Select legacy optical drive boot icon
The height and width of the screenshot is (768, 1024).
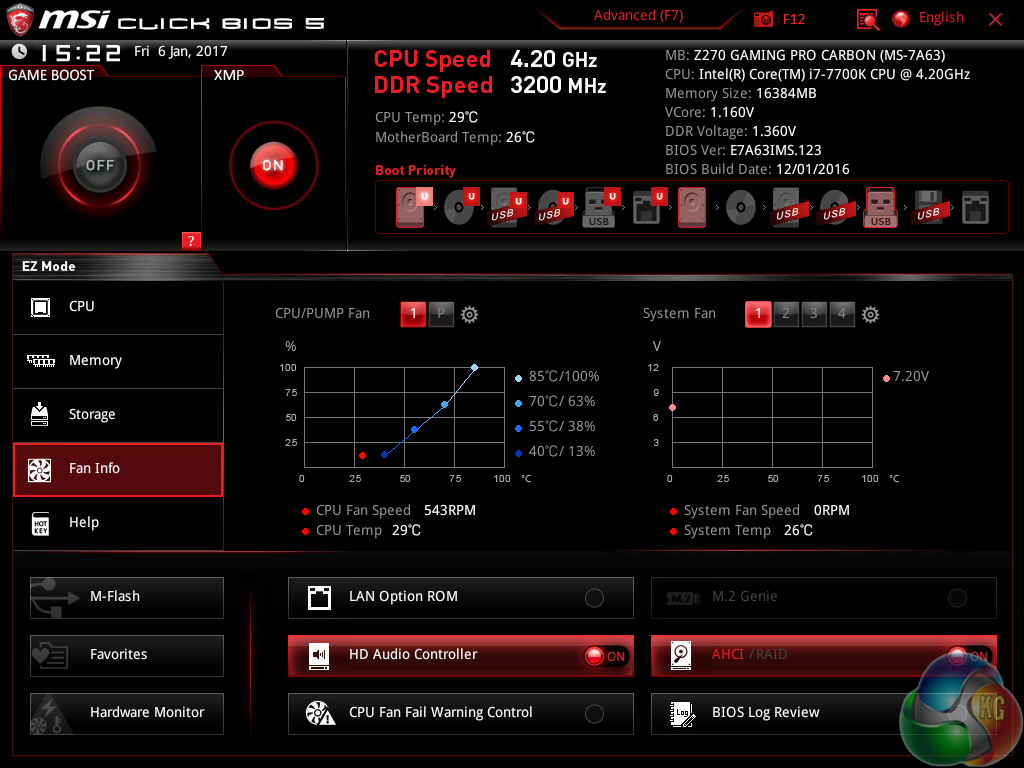[741, 208]
